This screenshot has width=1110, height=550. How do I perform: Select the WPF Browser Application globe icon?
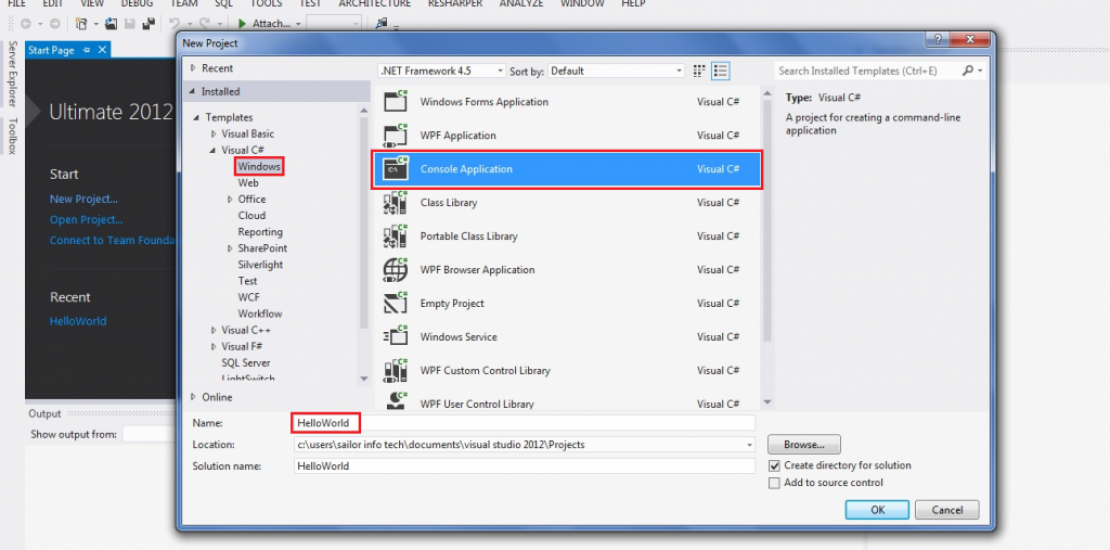[x=396, y=270]
